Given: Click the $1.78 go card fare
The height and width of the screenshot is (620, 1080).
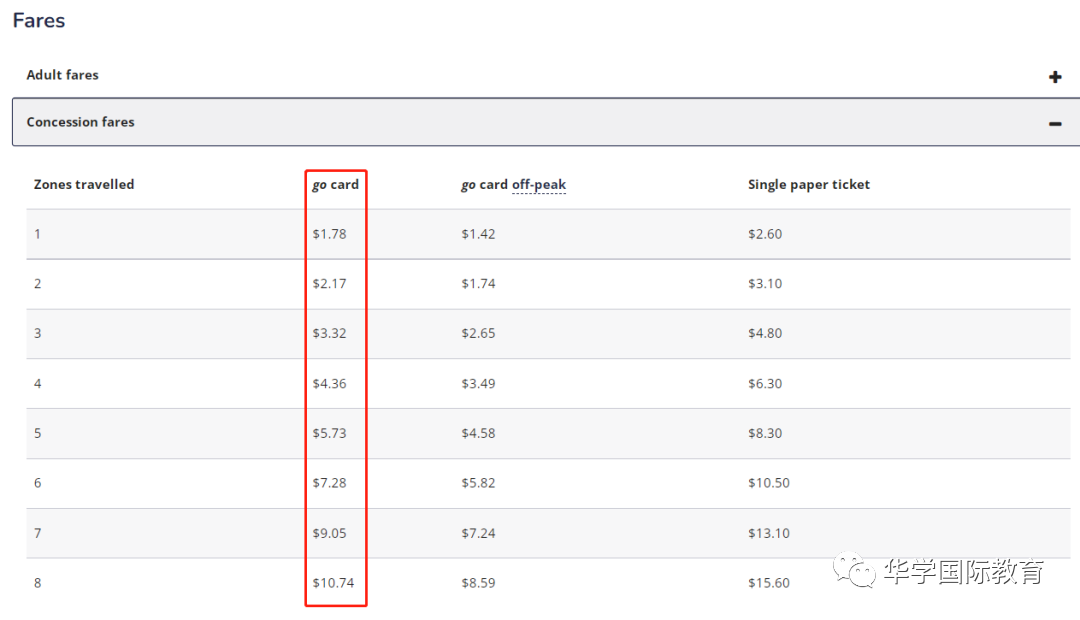Looking at the screenshot, I should coord(329,234).
